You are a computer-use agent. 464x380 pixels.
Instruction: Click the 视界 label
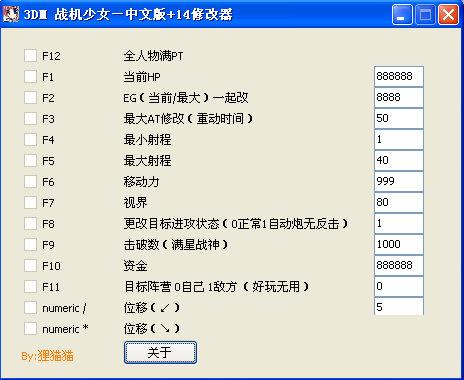135,203
